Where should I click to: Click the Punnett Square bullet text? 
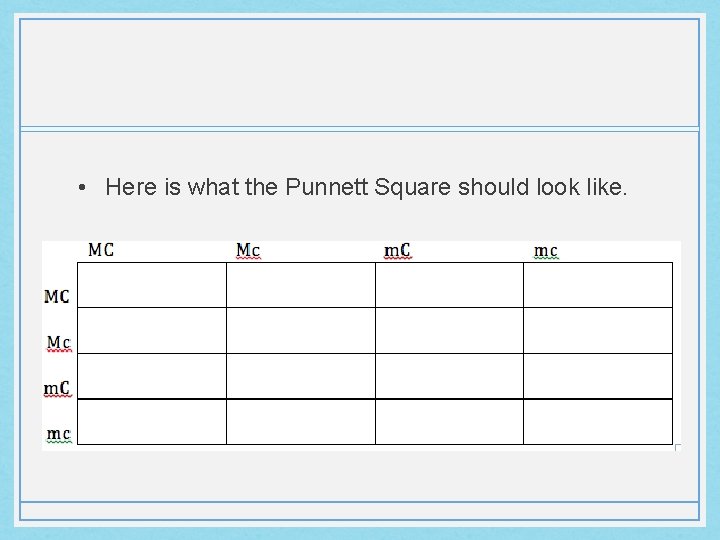click(366, 187)
